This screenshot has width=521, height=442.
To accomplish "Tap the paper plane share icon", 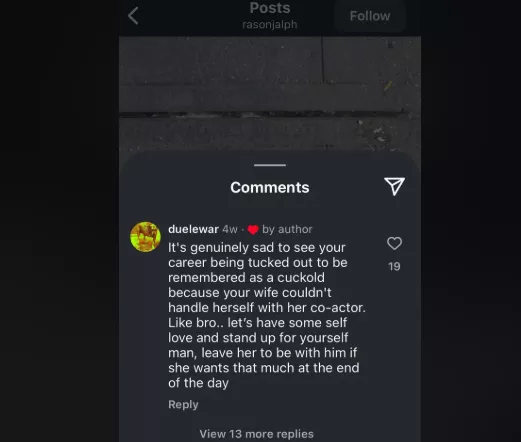I will click(x=394, y=186).
